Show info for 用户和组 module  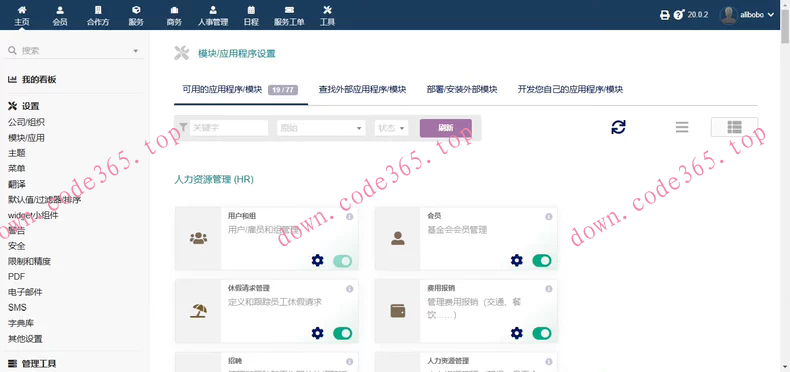coord(350,216)
